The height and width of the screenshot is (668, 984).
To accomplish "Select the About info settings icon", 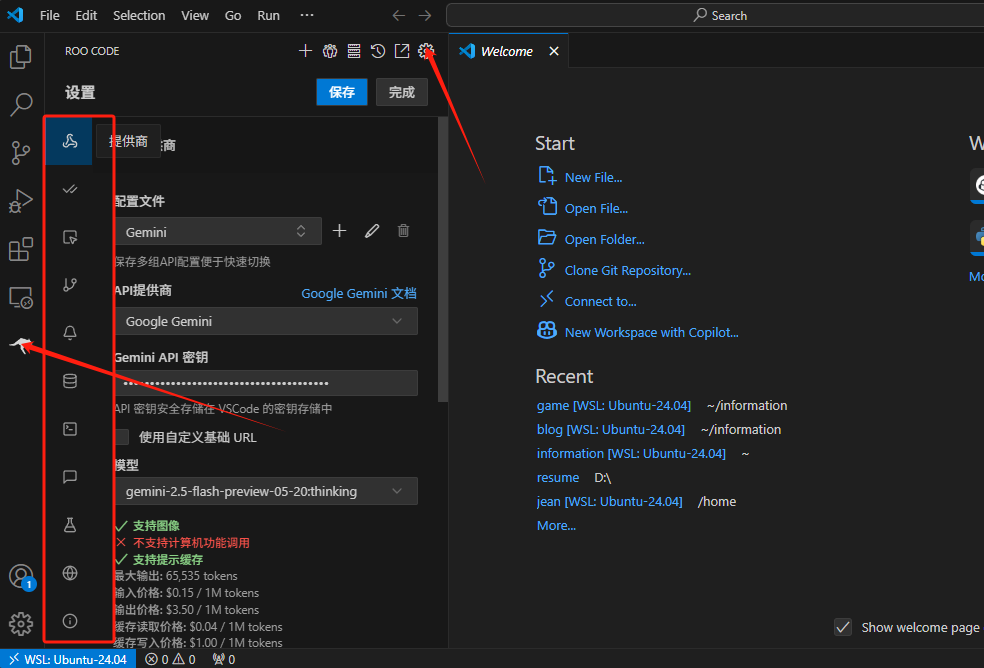I will (x=70, y=621).
